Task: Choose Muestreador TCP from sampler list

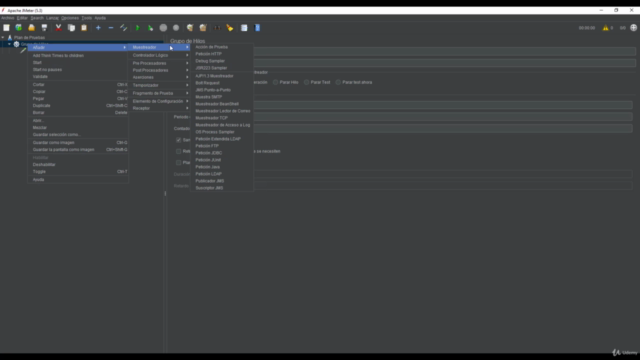Action: coord(222,118)
